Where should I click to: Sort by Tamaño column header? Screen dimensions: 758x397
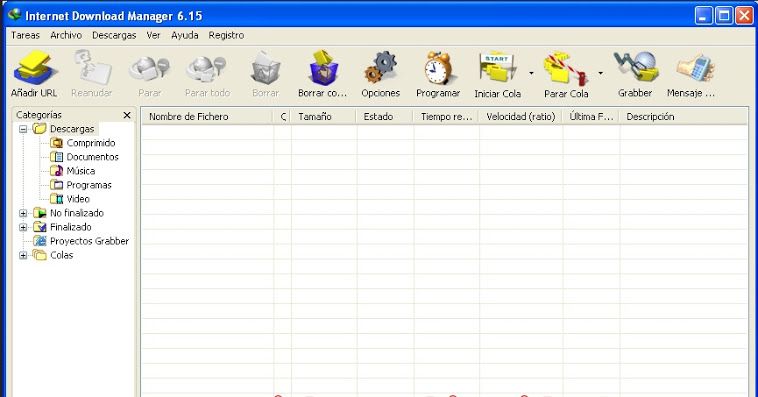click(323, 117)
